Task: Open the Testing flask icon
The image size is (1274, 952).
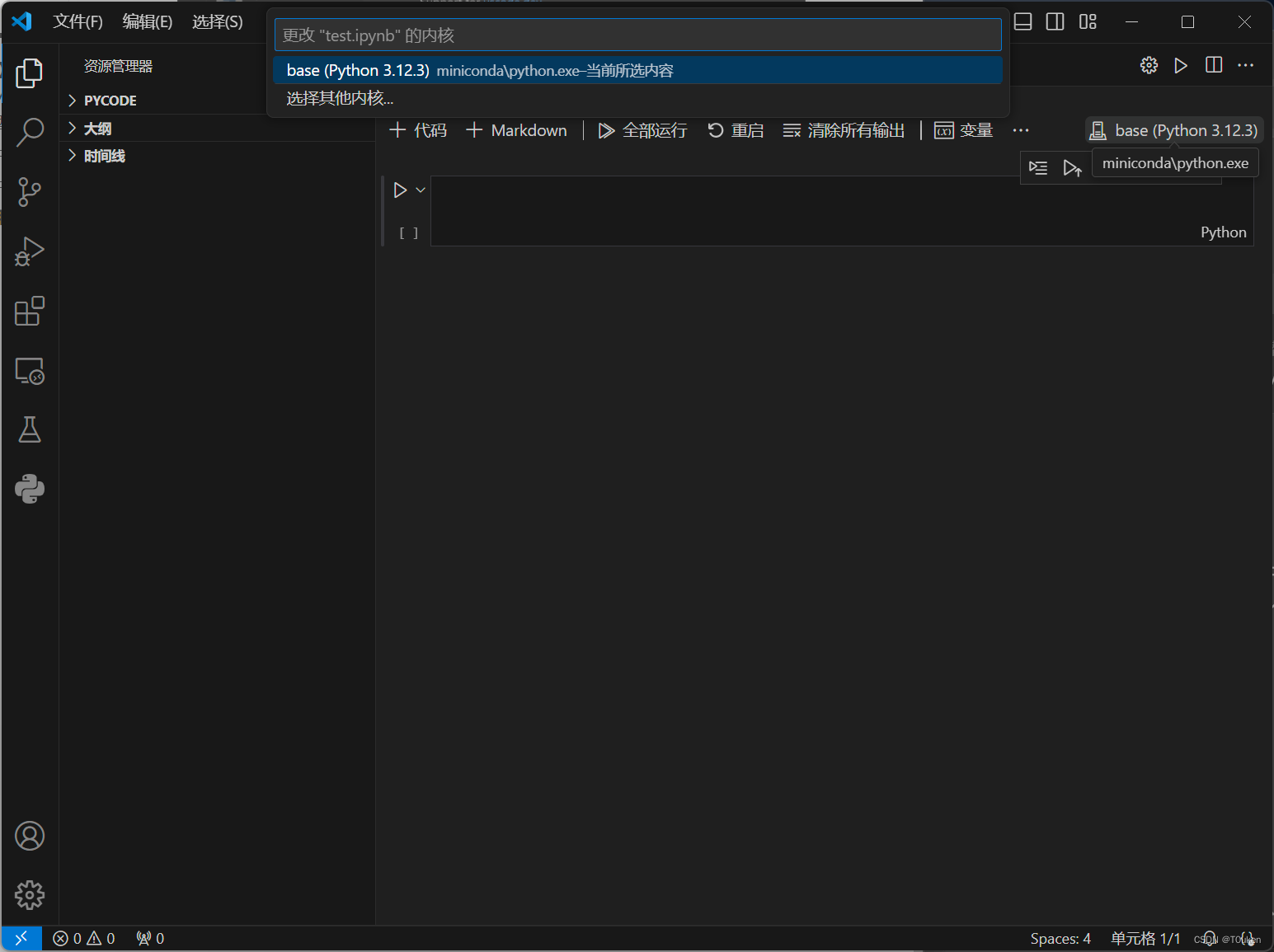Action: [x=30, y=429]
